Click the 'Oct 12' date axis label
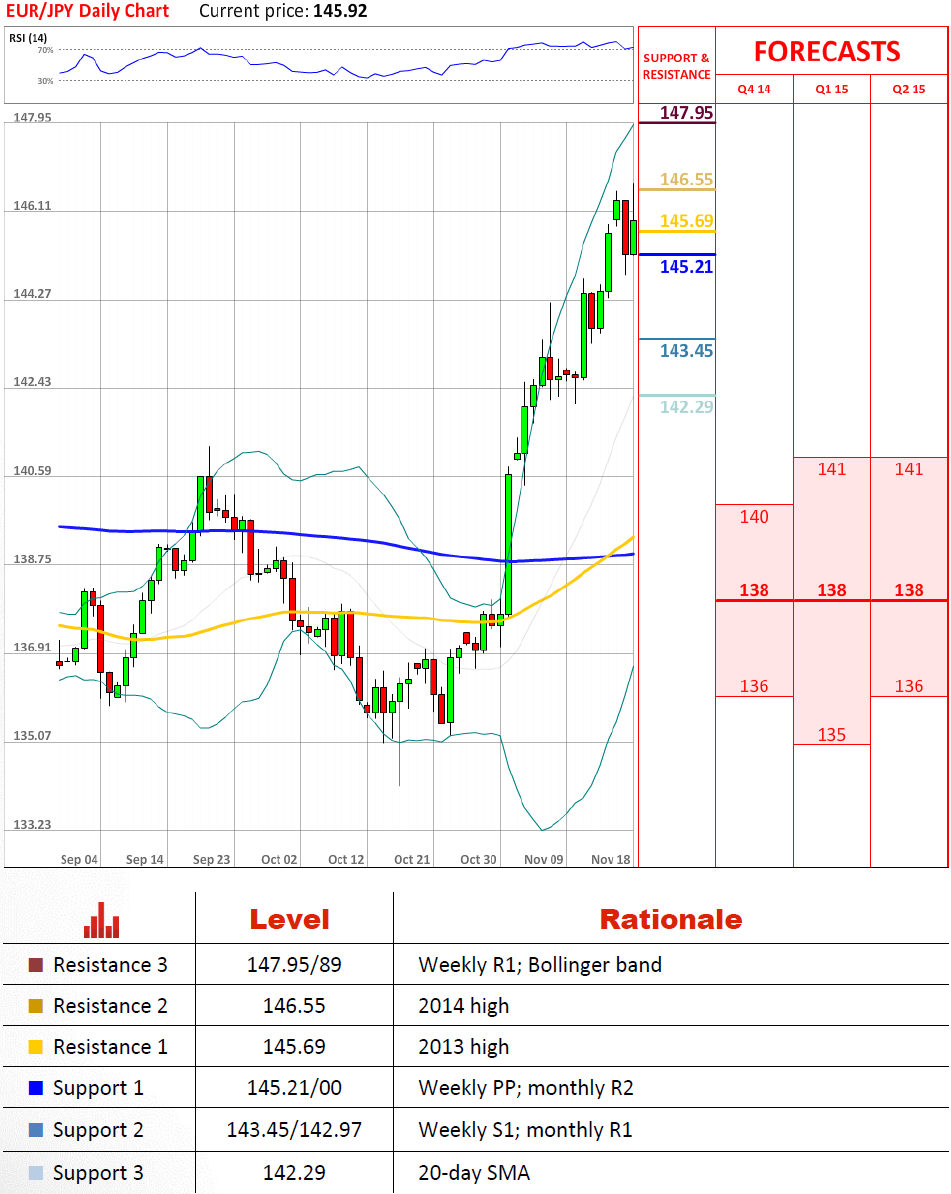The image size is (951, 1194). [346, 860]
